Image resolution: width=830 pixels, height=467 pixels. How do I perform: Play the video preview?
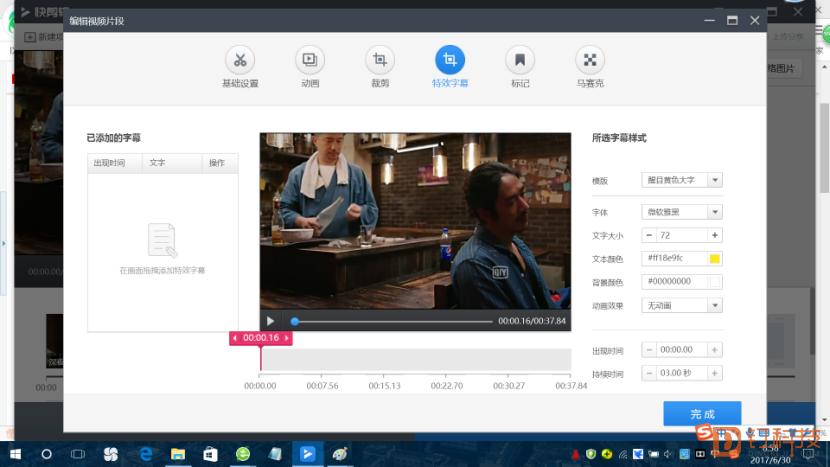[270, 321]
